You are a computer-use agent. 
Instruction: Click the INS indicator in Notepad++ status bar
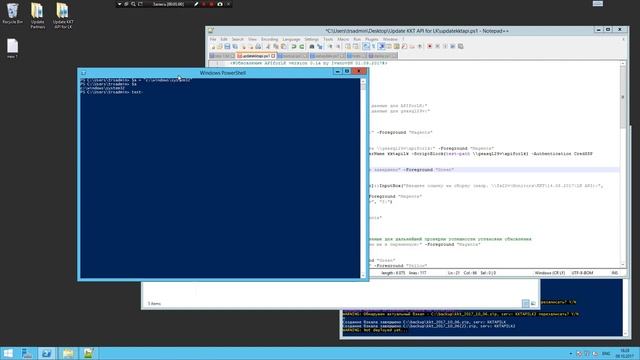[615, 273]
